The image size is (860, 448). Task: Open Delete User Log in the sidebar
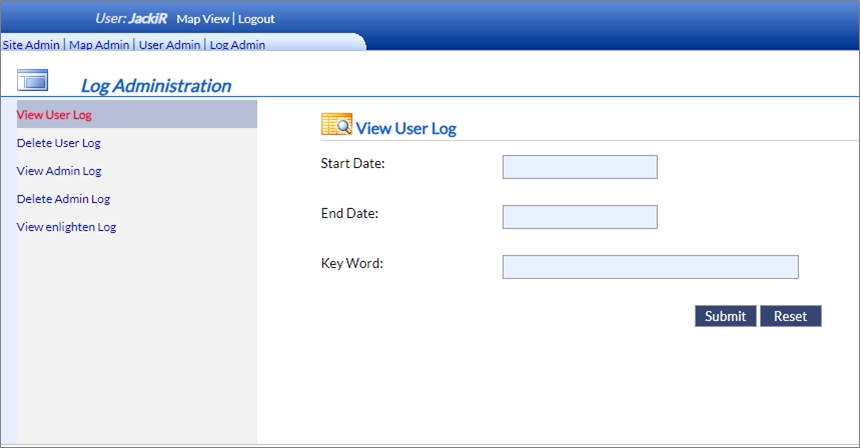click(59, 143)
